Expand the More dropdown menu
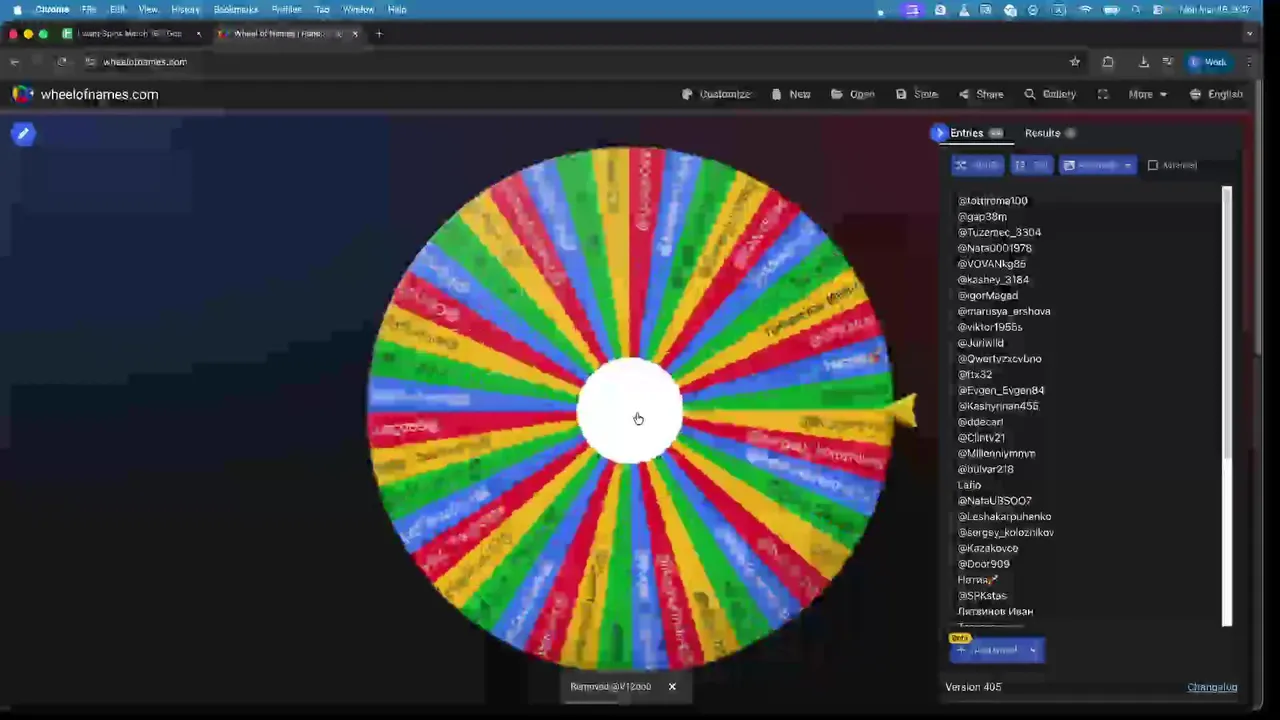This screenshot has height=720, width=1280. 1148,94
